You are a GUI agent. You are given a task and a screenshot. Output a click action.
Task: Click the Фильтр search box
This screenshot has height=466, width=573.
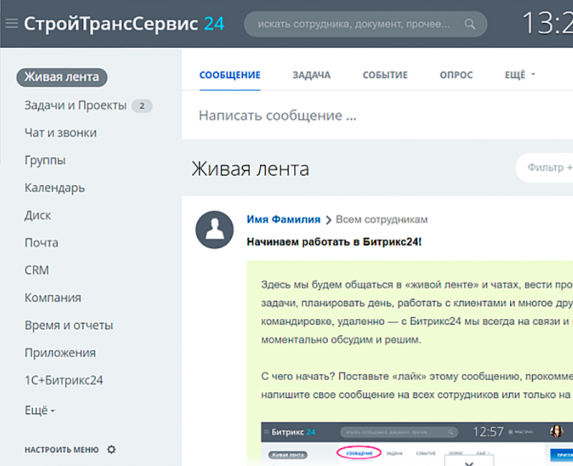tap(544, 167)
